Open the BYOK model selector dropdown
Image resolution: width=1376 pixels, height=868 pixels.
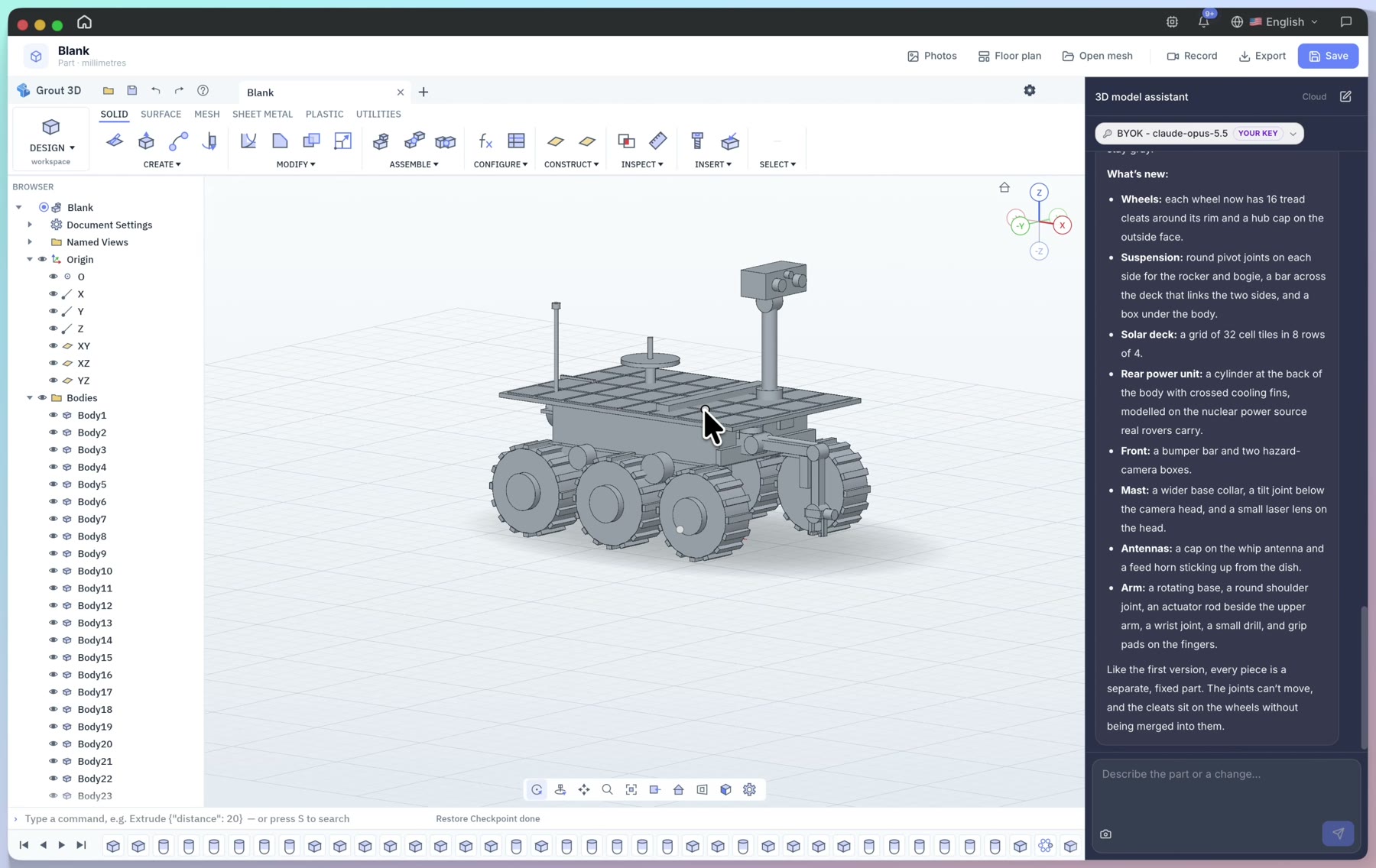pyautogui.click(x=1199, y=133)
